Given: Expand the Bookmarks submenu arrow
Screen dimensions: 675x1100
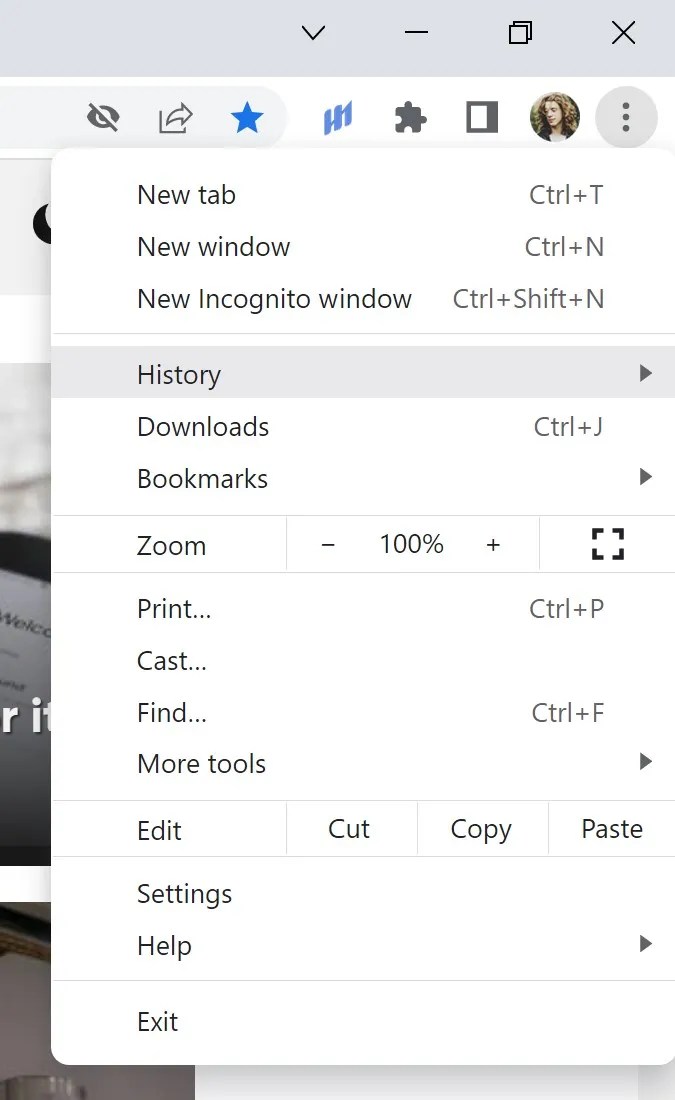Looking at the screenshot, I should (x=646, y=477).
